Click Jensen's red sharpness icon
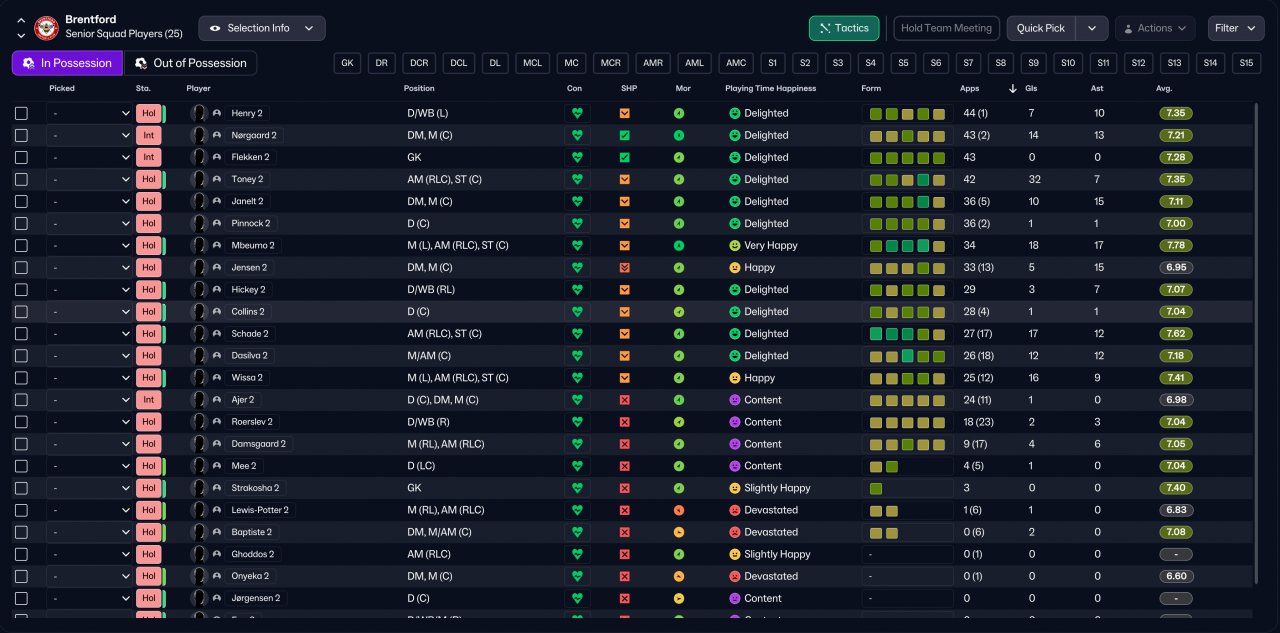This screenshot has height=633, width=1280. (625, 268)
